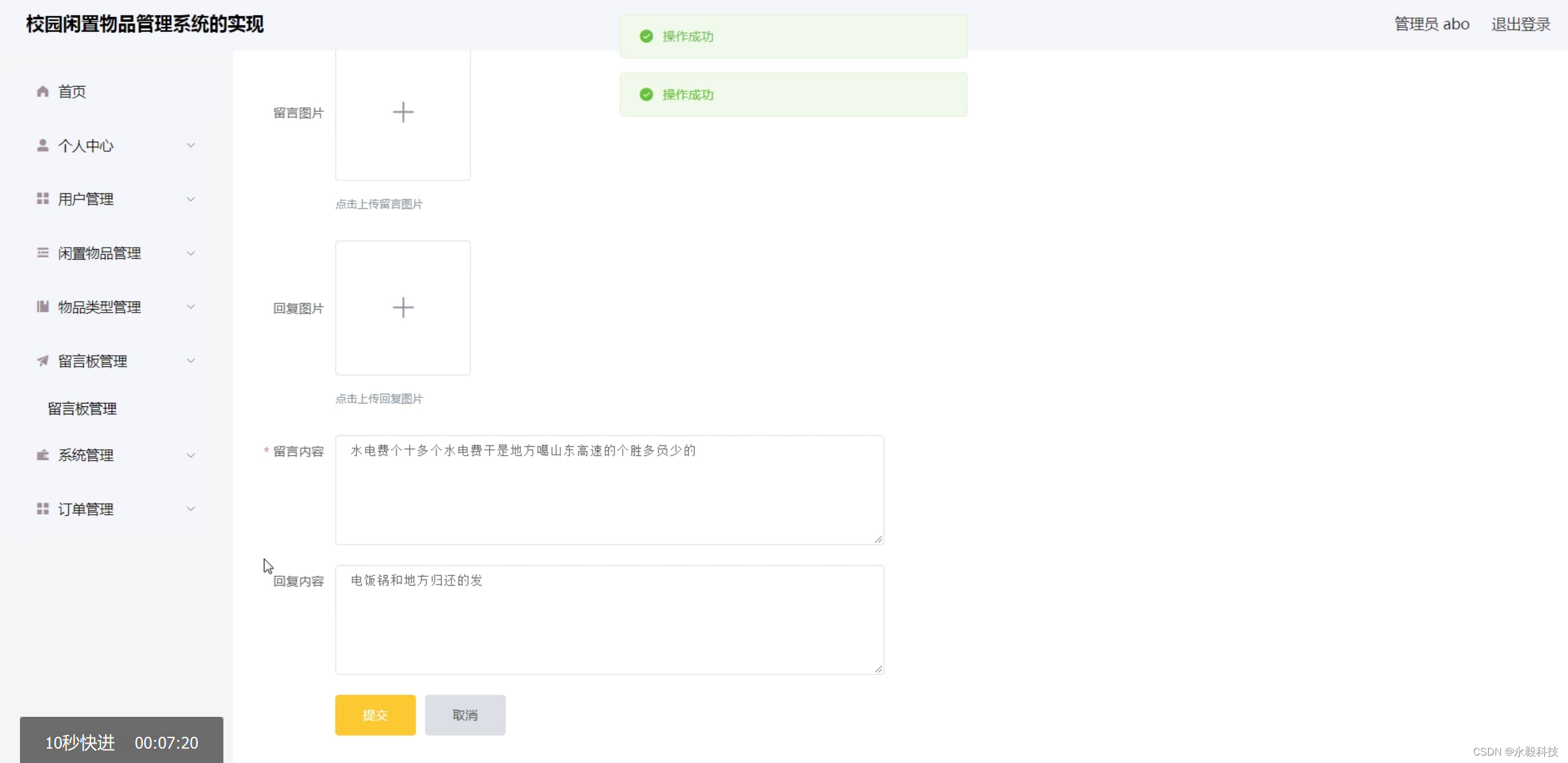Click the books icon beside 物品类型管理
1568x763 pixels.
(42, 306)
